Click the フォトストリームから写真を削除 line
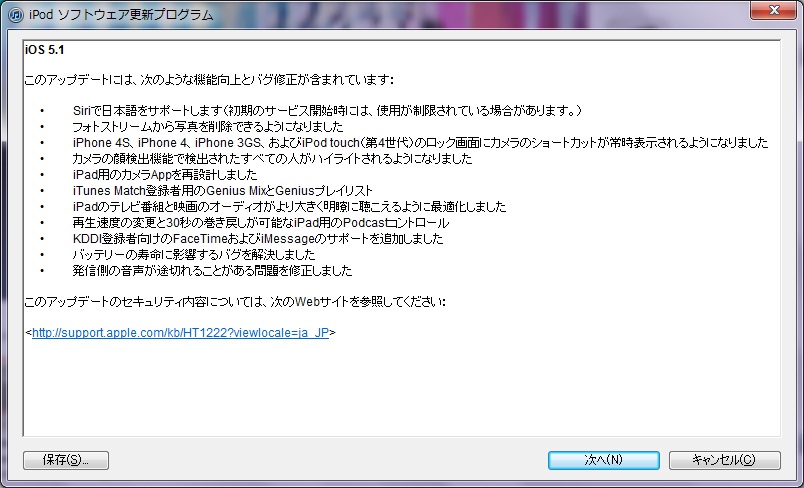Image resolution: width=804 pixels, height=488 pixels. 208,126
